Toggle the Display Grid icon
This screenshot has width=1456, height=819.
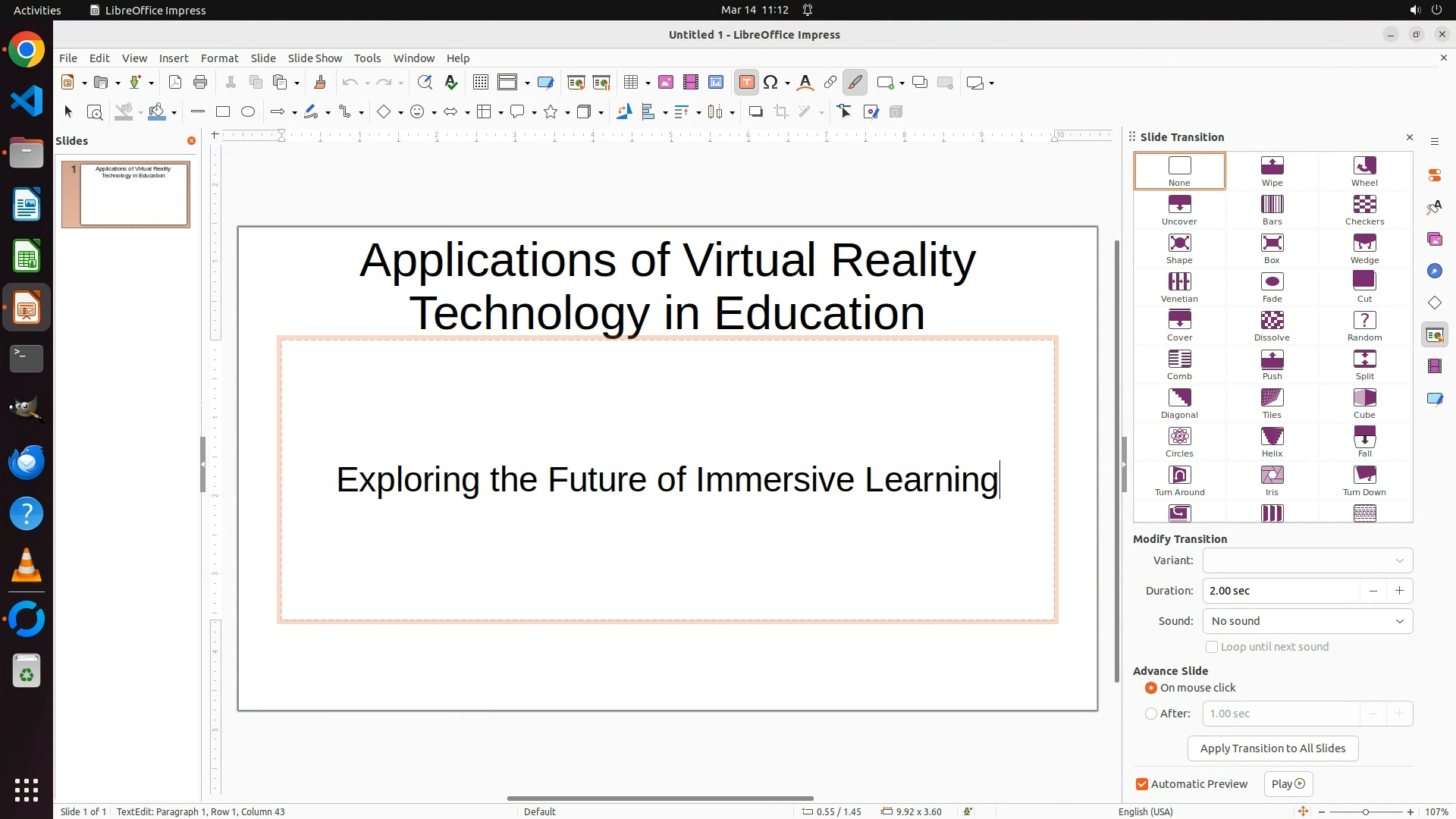coord(480,83)
